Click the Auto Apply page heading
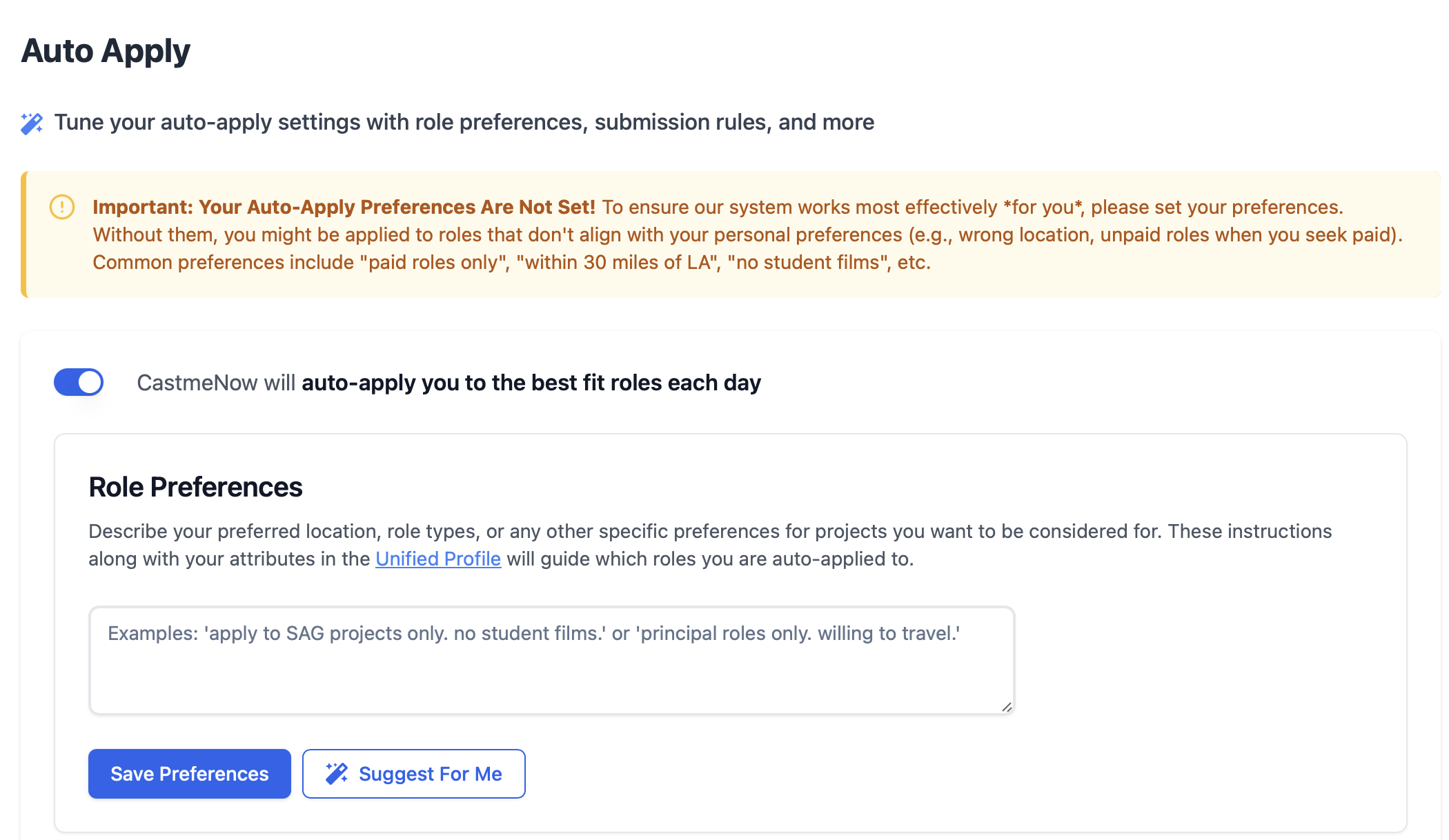This screenshot has height=840, width=1449. (106, 51)
